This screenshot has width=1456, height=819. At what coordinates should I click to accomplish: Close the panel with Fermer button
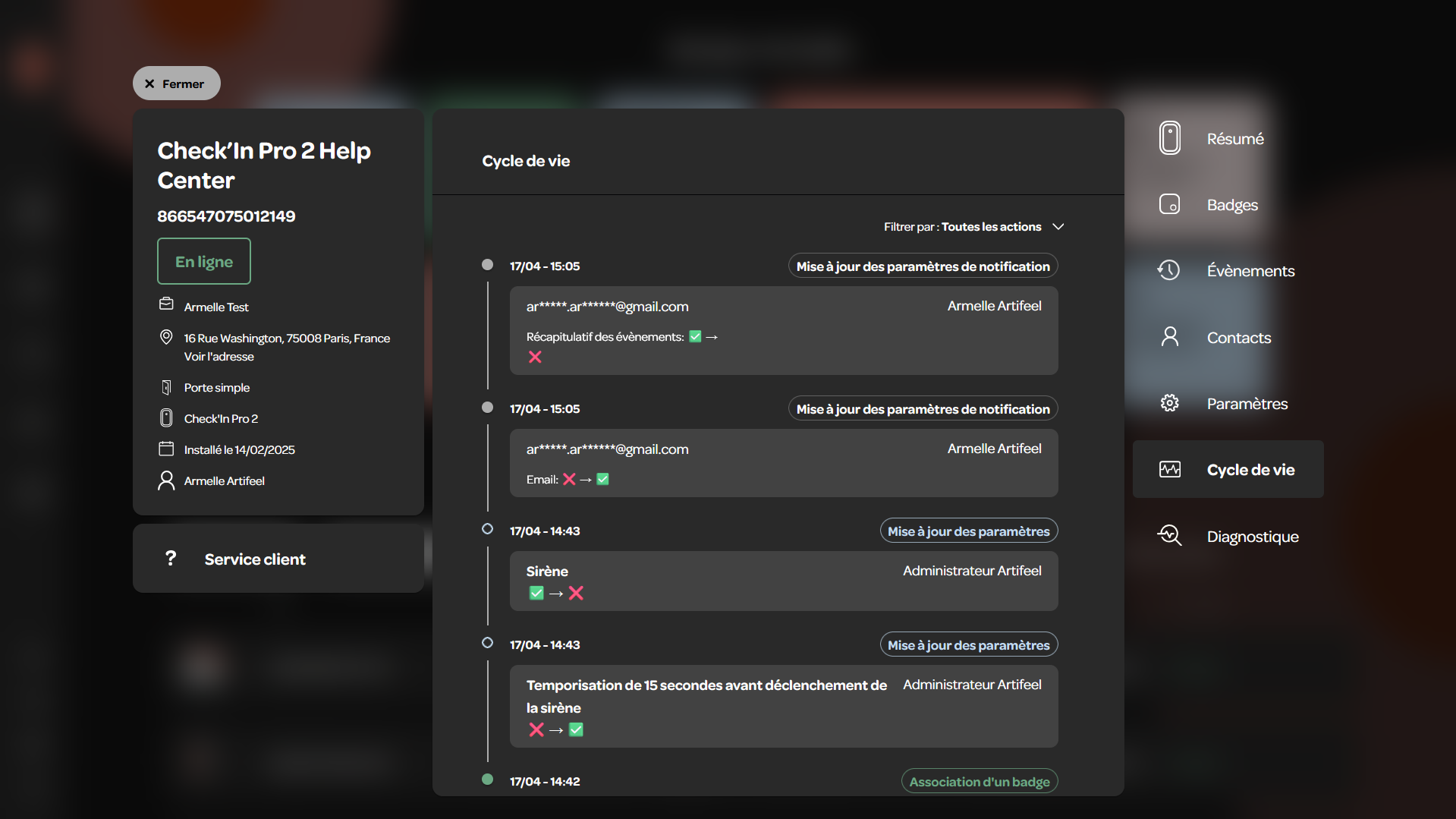[176, 83]
